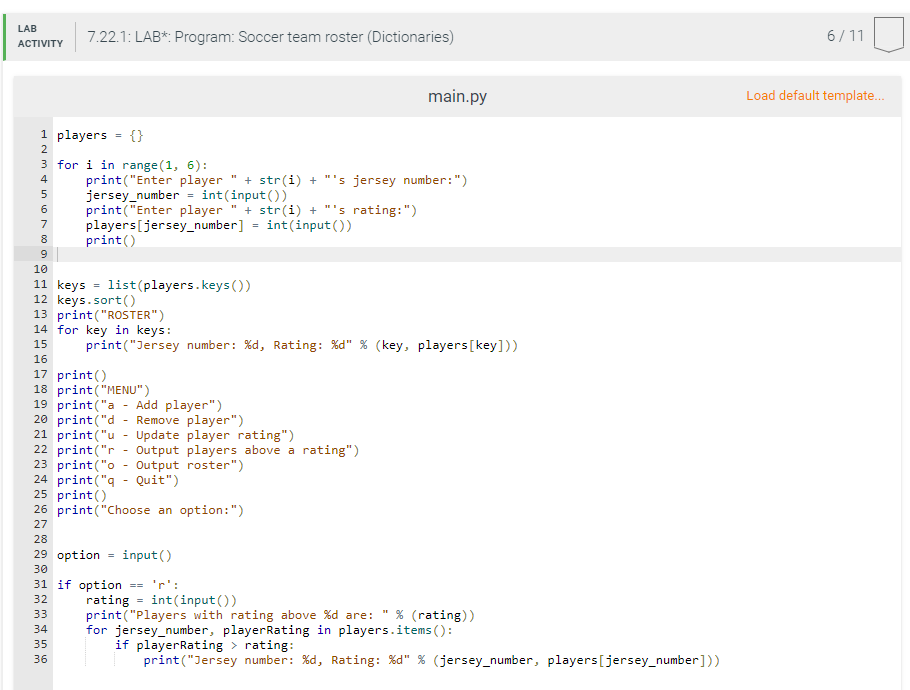
Task: Click the LAB ACTIVITY label
Action: (39, 37)
